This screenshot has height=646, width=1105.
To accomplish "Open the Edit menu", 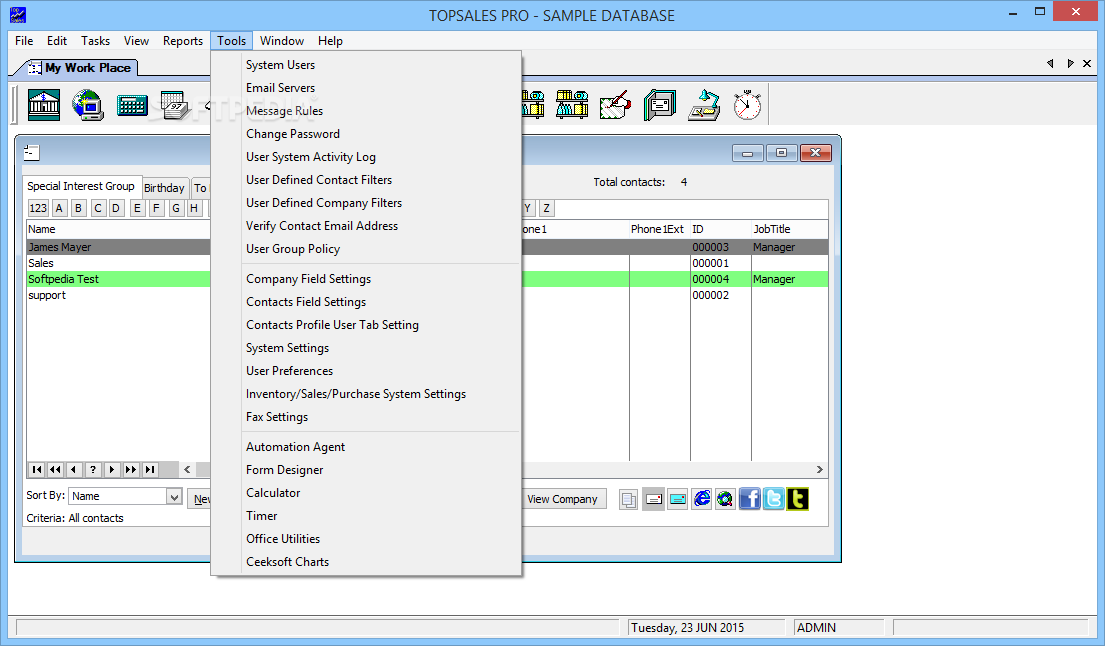I will pyautogui.click(x=57, y=41).
